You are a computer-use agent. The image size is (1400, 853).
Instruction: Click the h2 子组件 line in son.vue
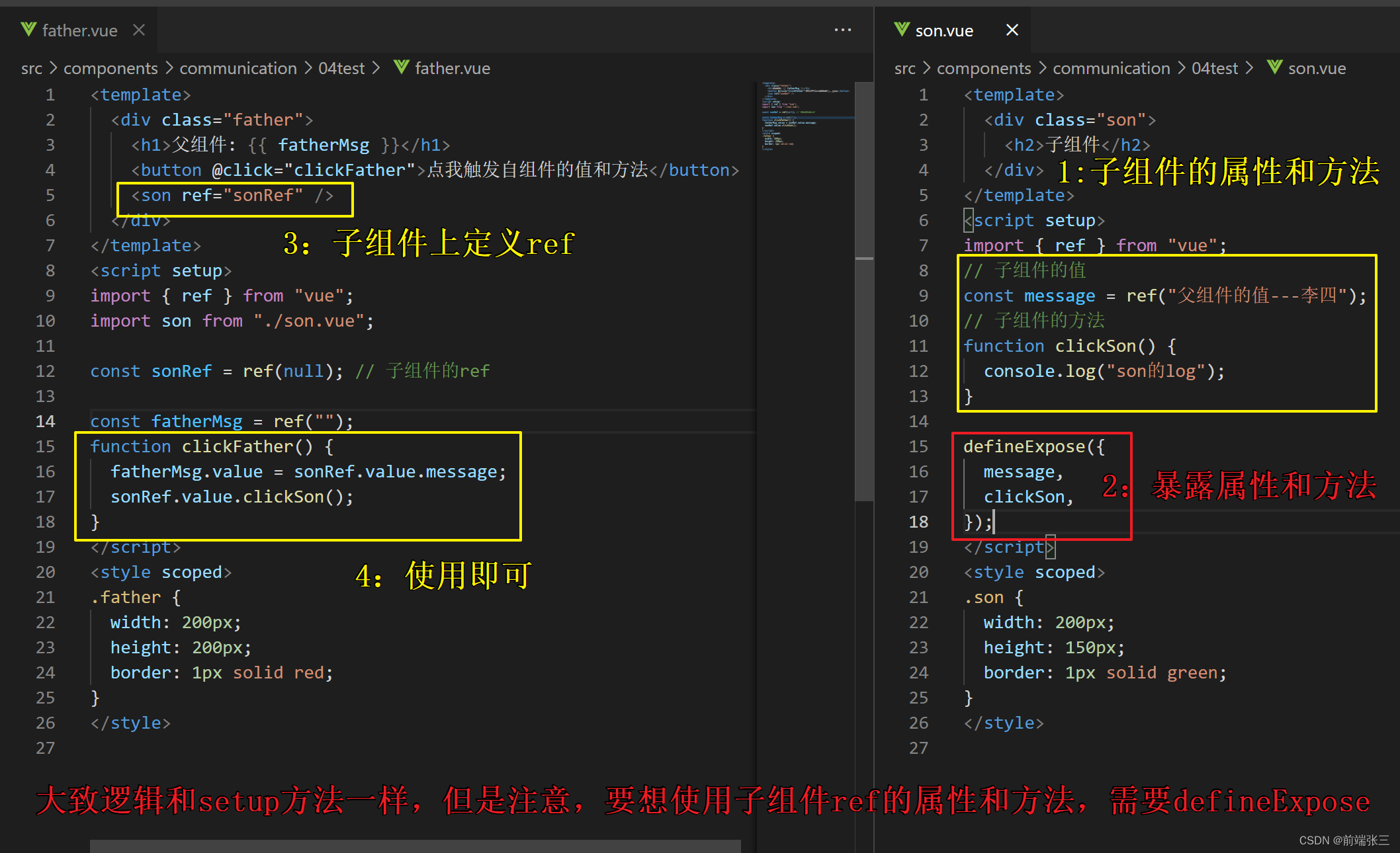click(1077, 145)
